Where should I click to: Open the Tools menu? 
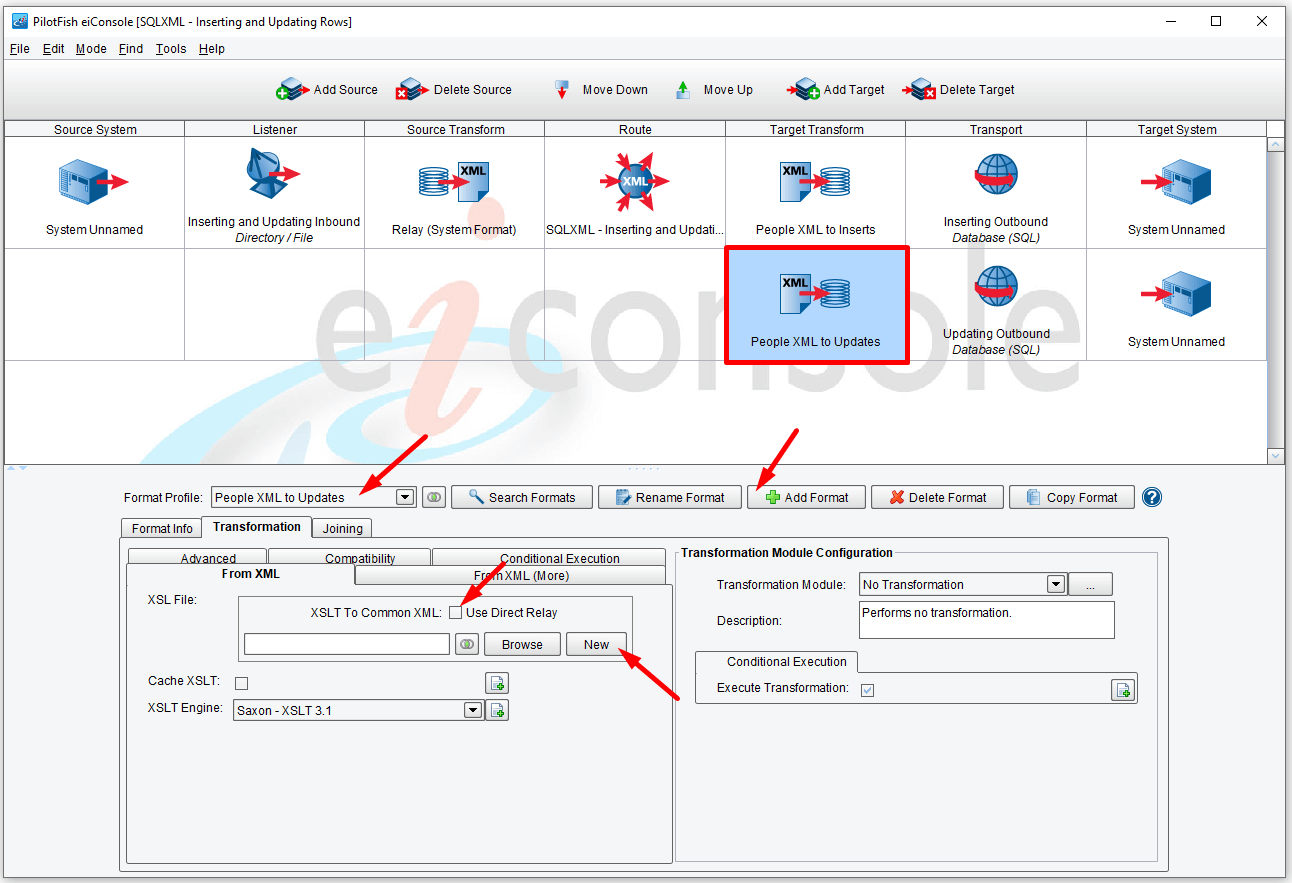(x=171, y=49)
